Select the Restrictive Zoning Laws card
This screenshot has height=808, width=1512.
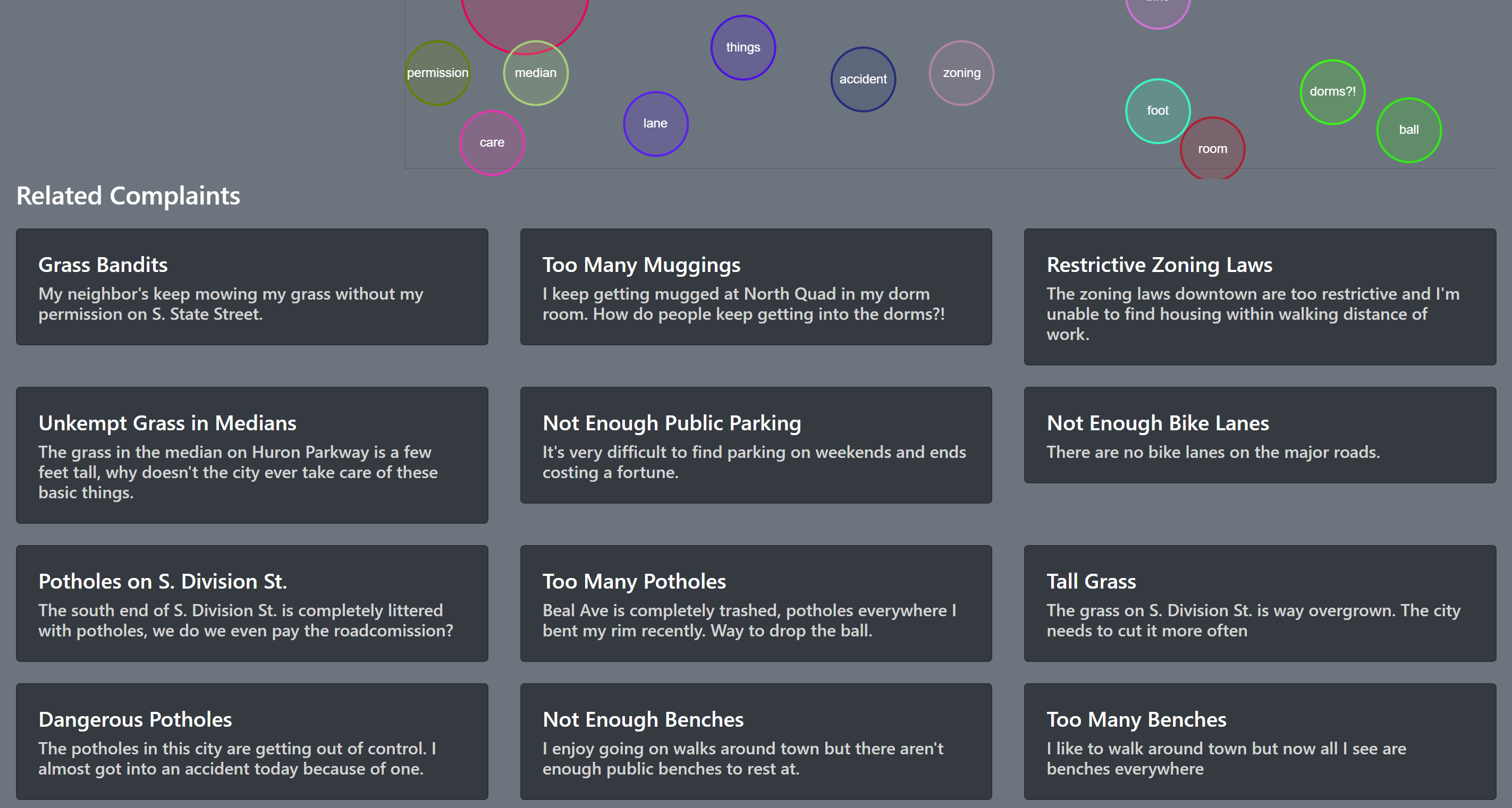point(1260,297)
